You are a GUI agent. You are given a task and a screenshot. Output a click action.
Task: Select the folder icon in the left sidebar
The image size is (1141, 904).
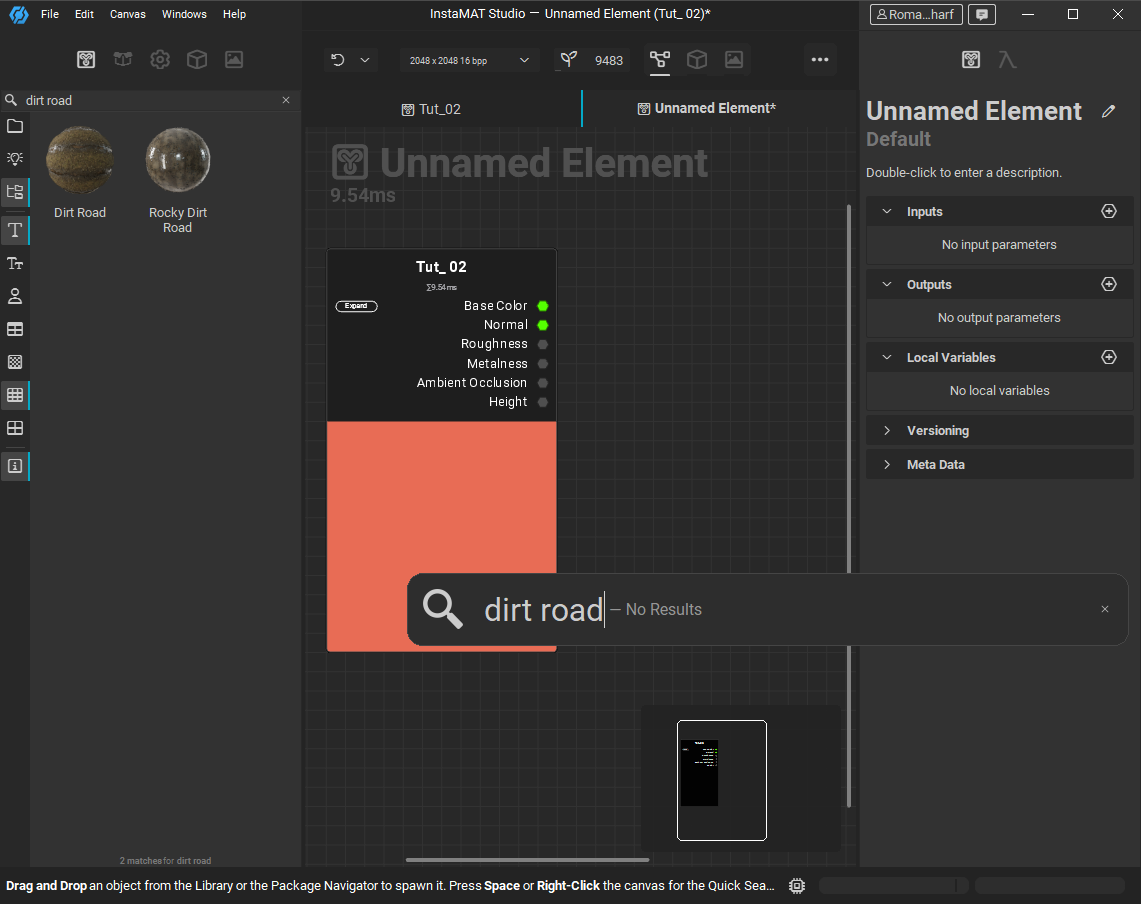(15, 126)
